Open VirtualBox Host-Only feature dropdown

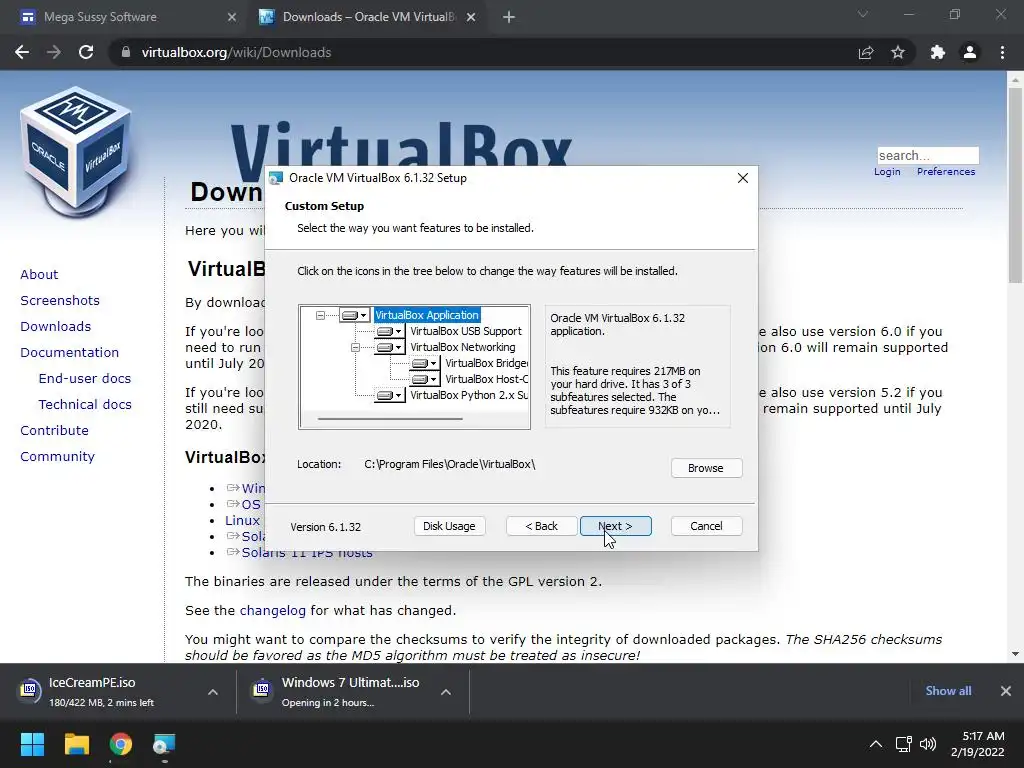click(x=425, y=379)
